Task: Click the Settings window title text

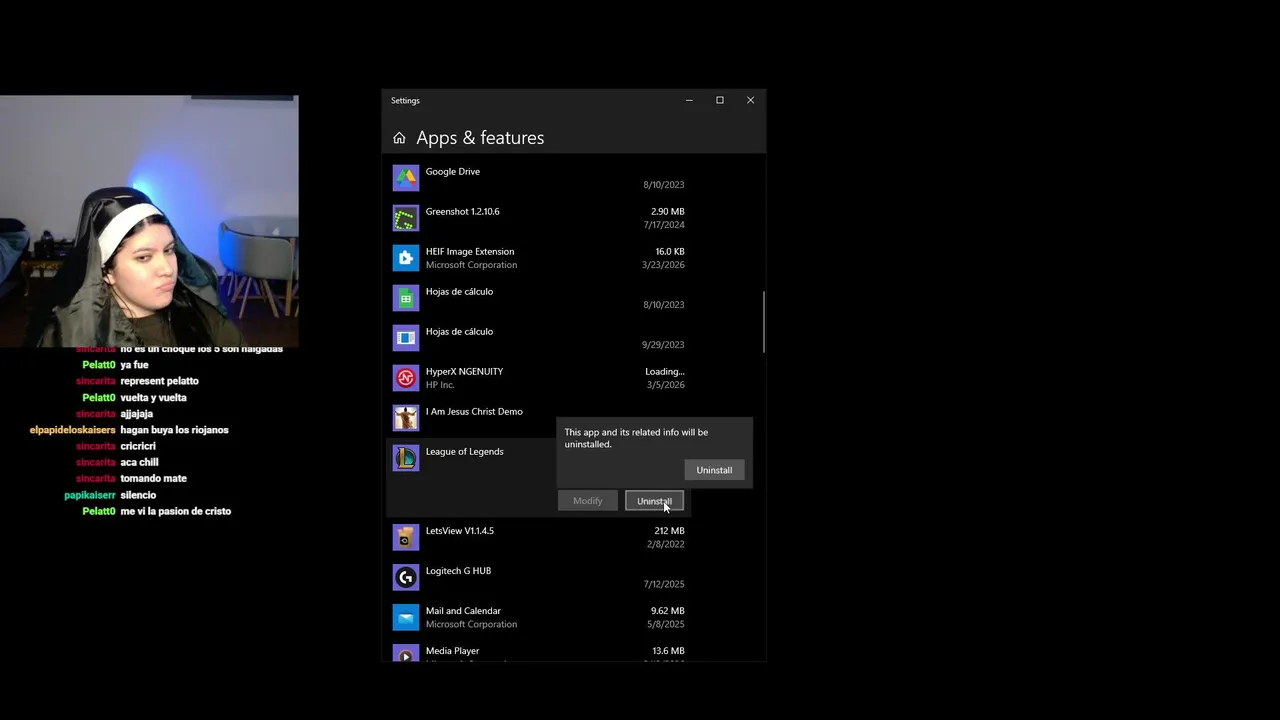Action: [405, 100]
